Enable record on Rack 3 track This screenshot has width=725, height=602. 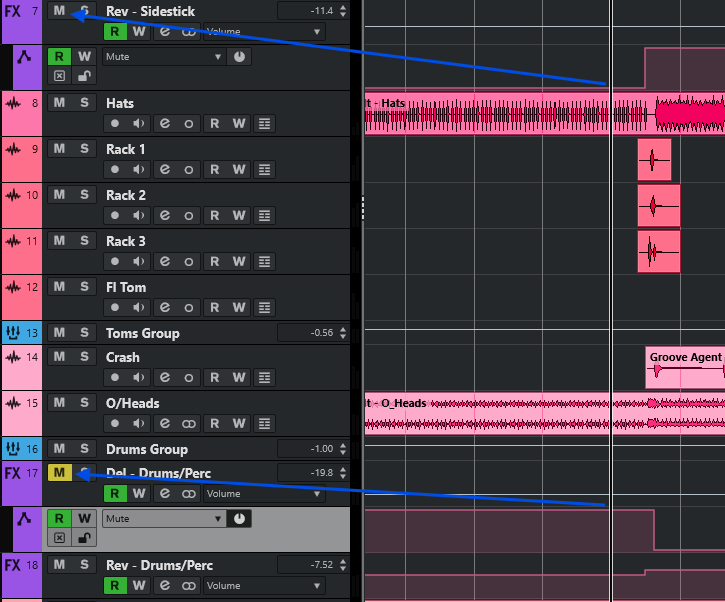tap(115, 261)
